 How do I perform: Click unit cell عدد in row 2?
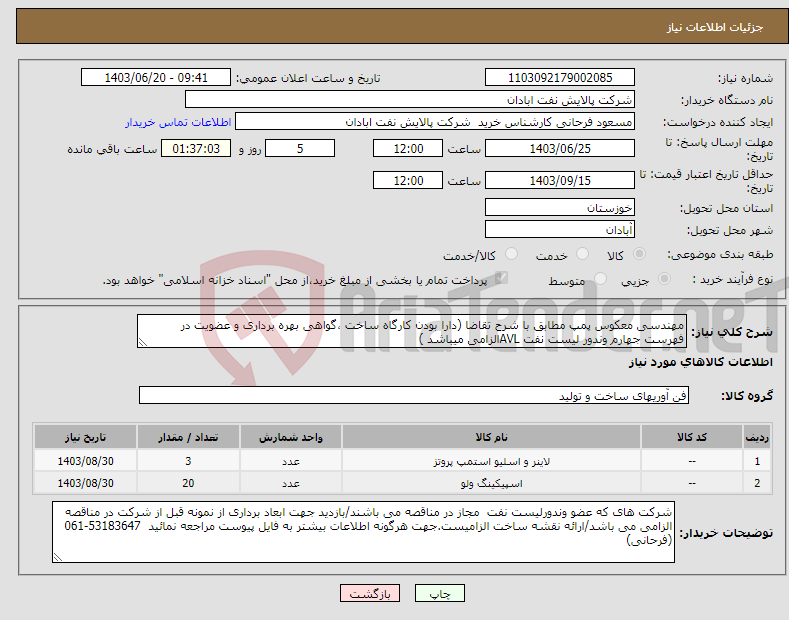tap(291, 483)
